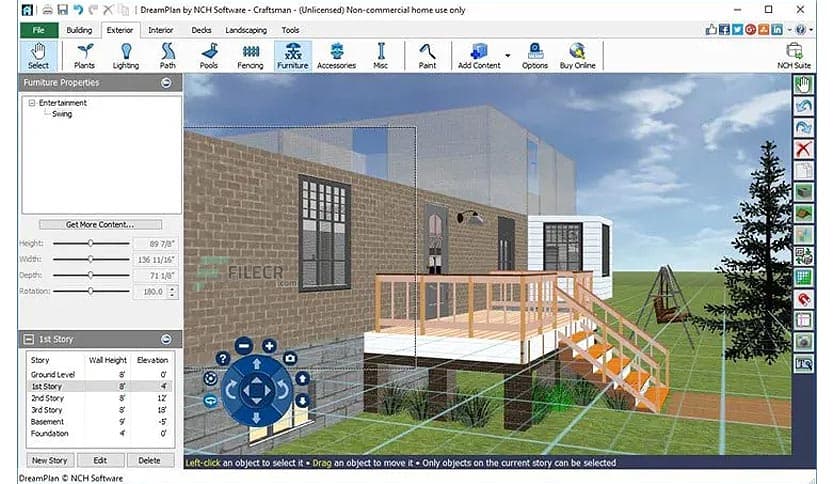This screenshot has height=484, width=836.
Task: Open the Plants tool
Action: 84,56
